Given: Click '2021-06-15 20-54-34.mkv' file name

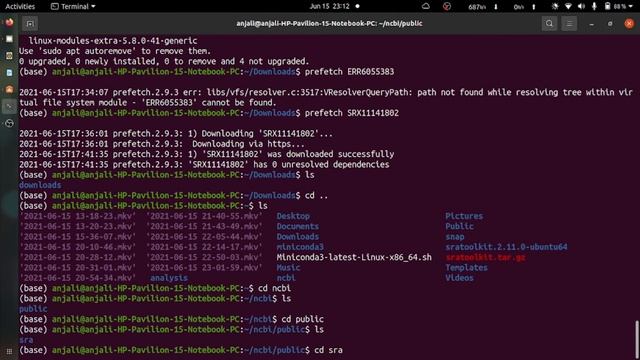Looking at the screenshot, I should 78,278.
